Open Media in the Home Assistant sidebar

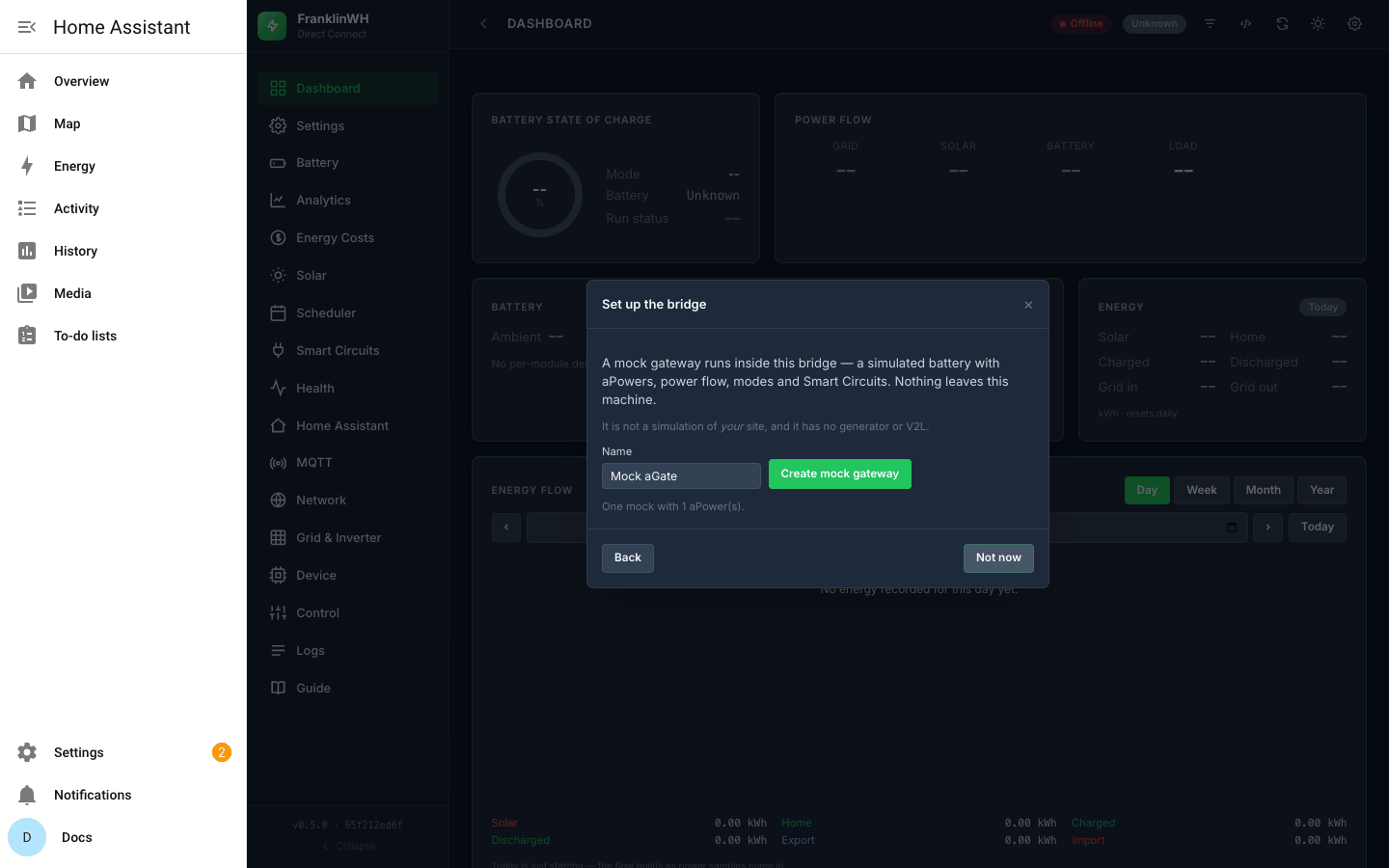click(x=123, y=293)
